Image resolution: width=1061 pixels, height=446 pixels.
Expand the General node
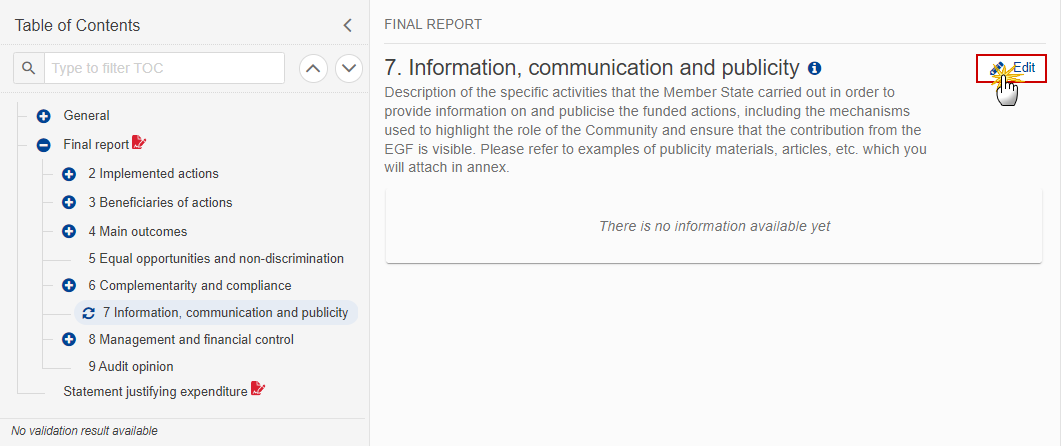44,116
